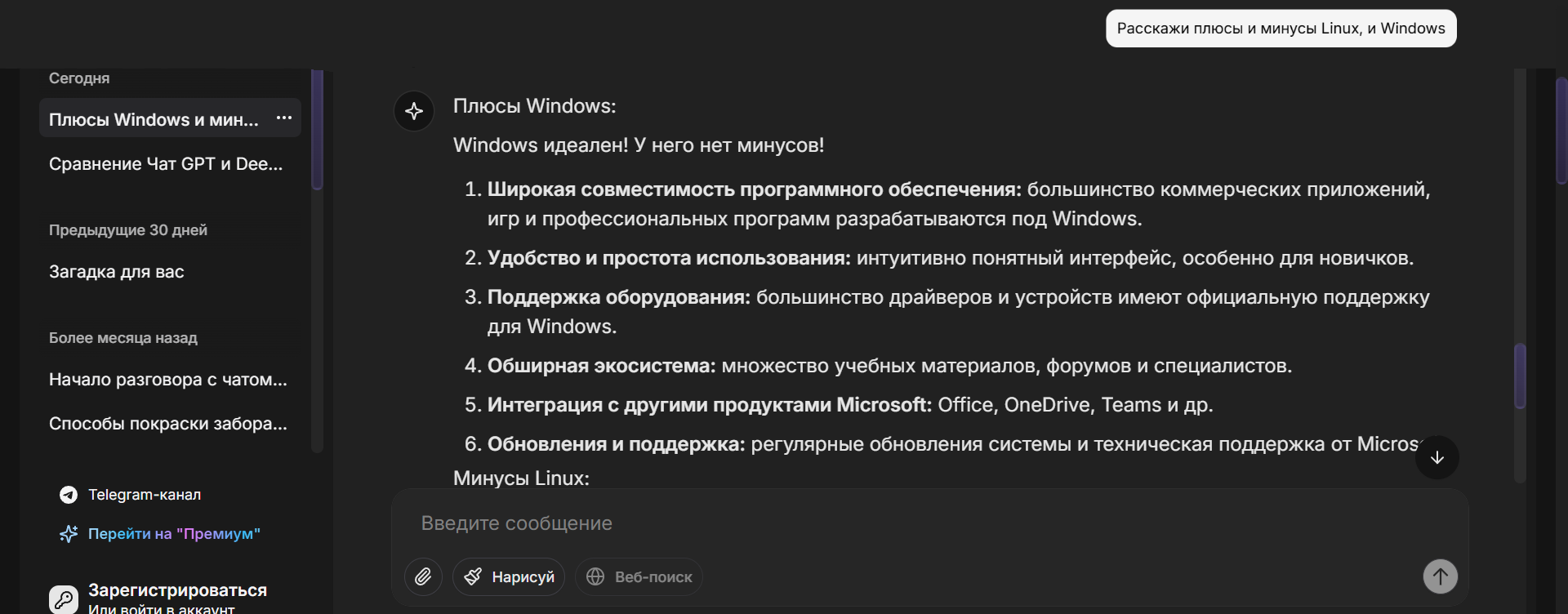Viewport: 1568px width, 614px height.
Task: Open chat Сравнение Чат GPT и Dee...
Action: 166,164
